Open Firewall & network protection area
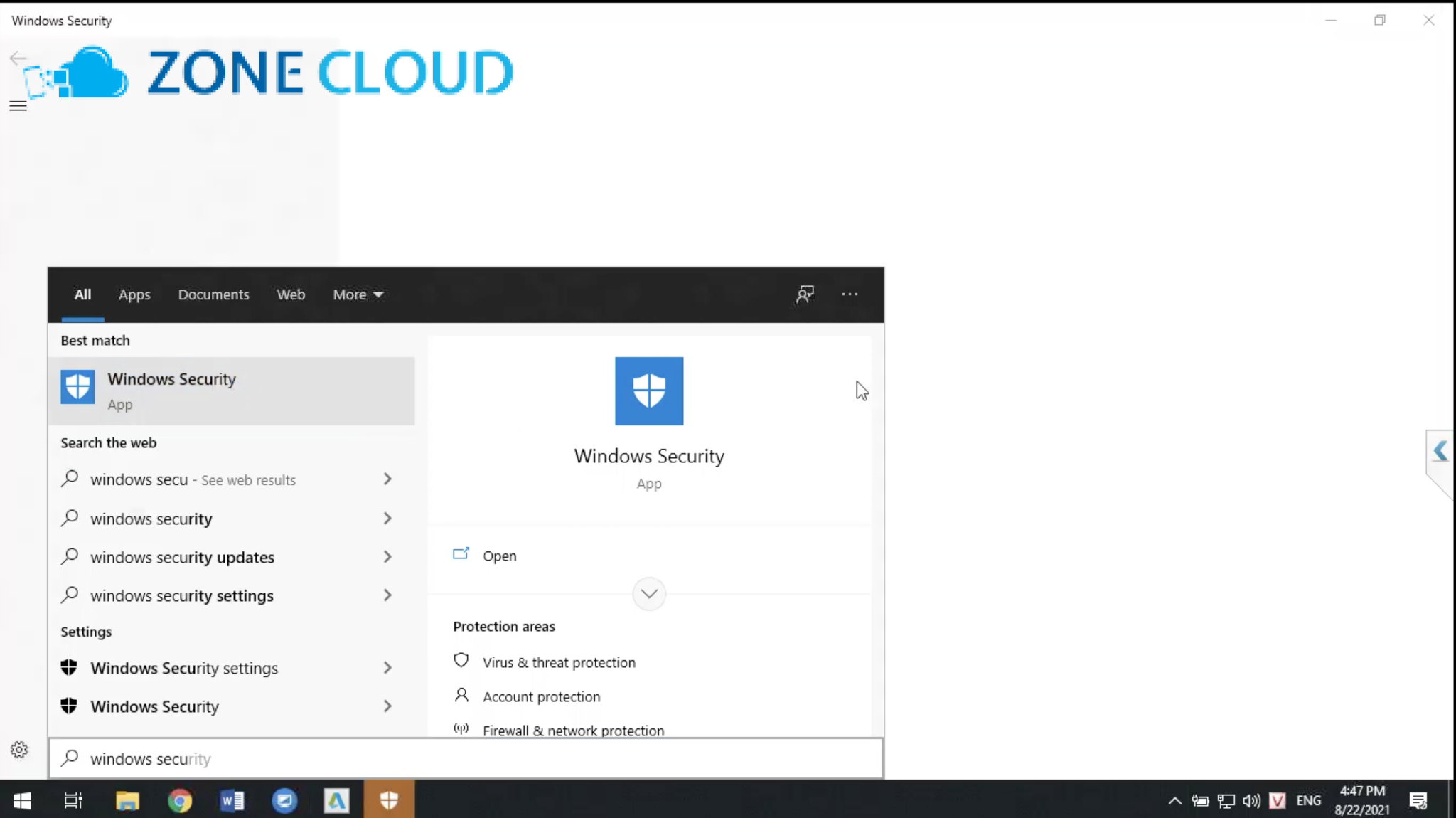 pyautogui.click(x=573, y=731)
